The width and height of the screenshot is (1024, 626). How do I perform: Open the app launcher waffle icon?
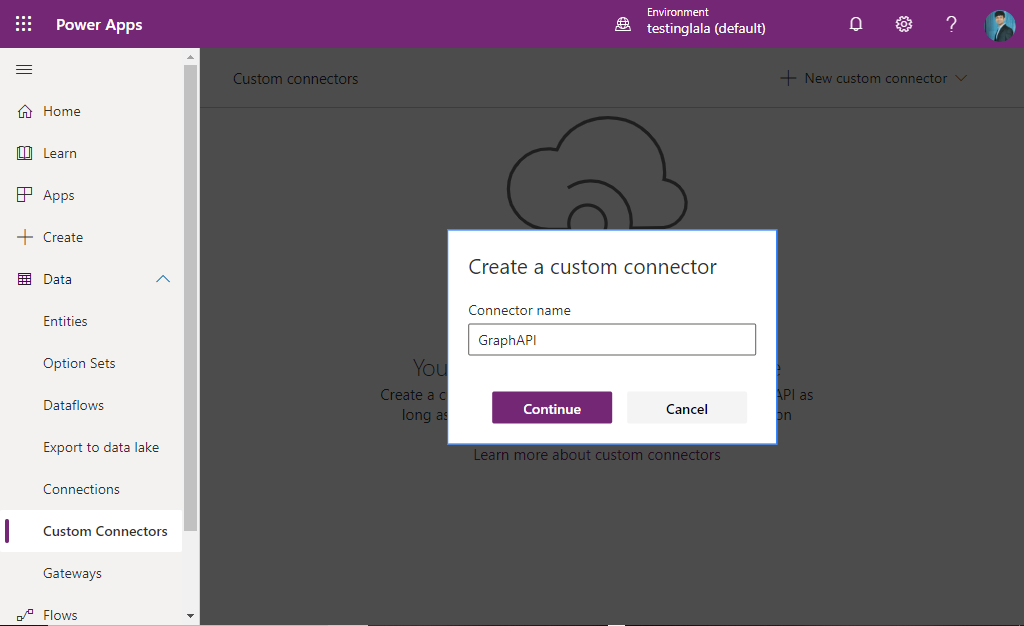tap(24, 24)
